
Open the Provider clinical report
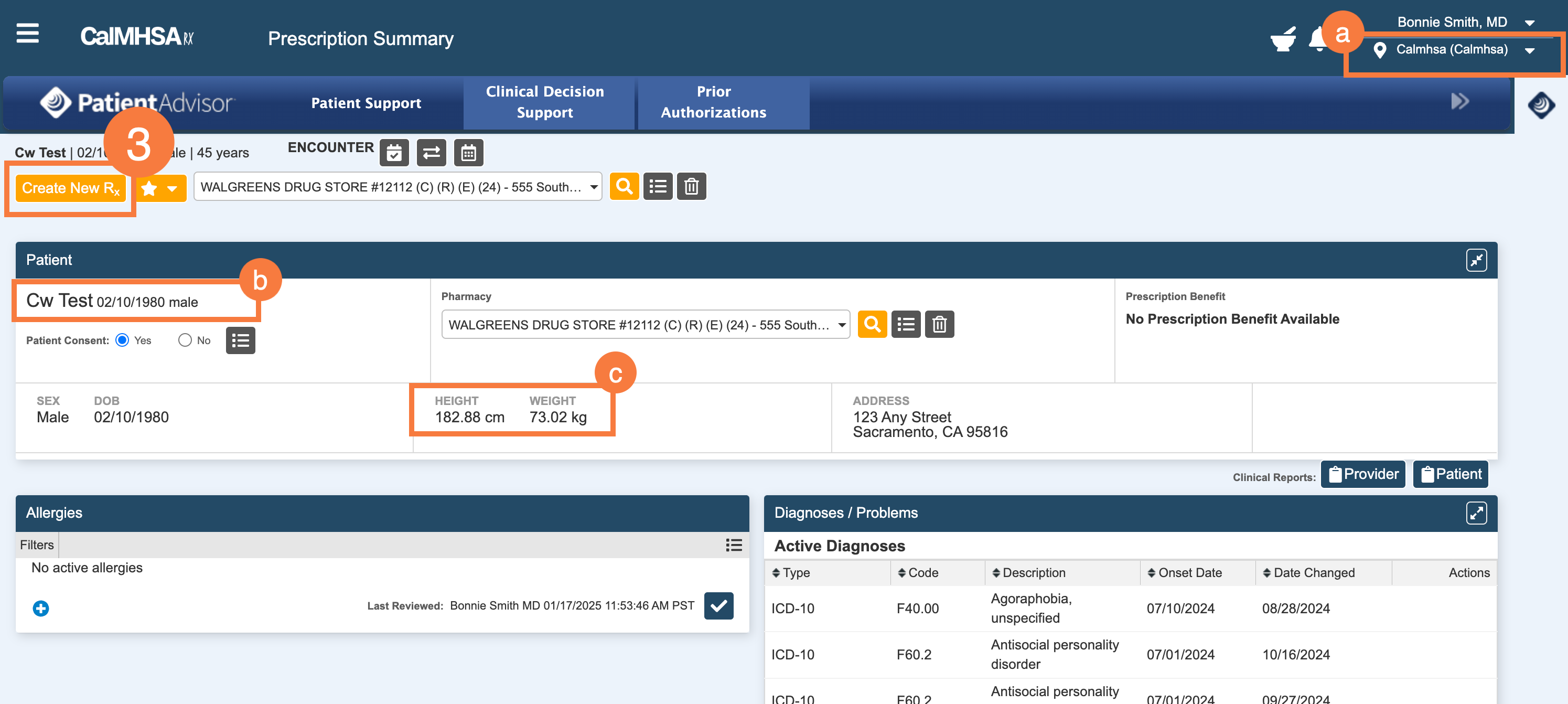coord(1362,474)
